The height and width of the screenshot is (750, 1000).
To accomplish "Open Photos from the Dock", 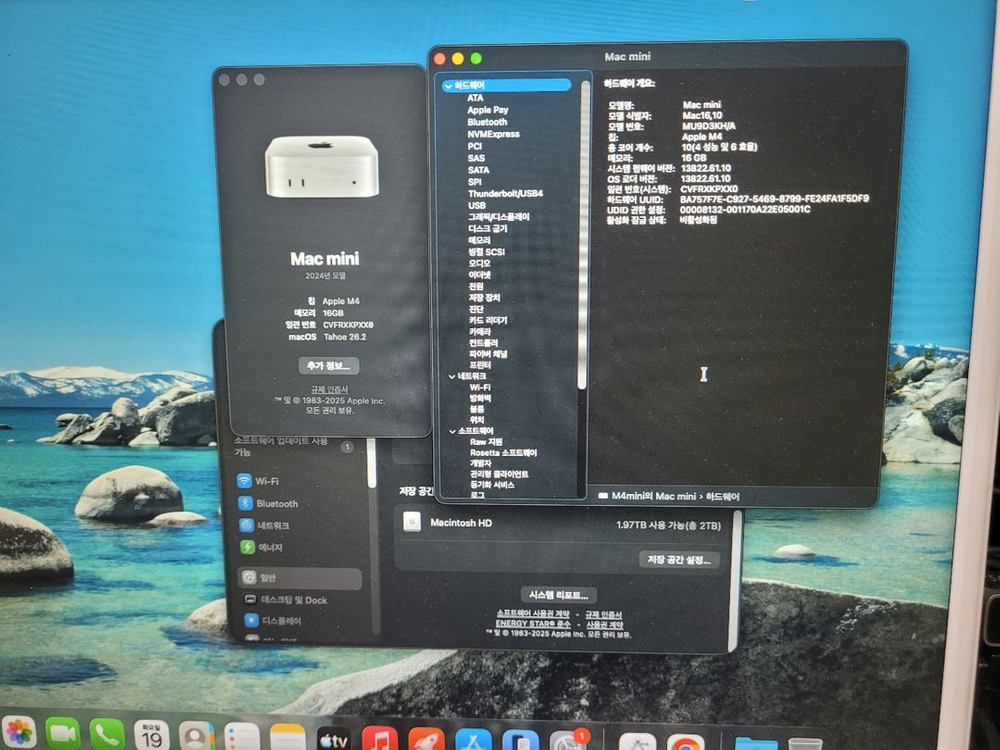I will tap(19, 732).
